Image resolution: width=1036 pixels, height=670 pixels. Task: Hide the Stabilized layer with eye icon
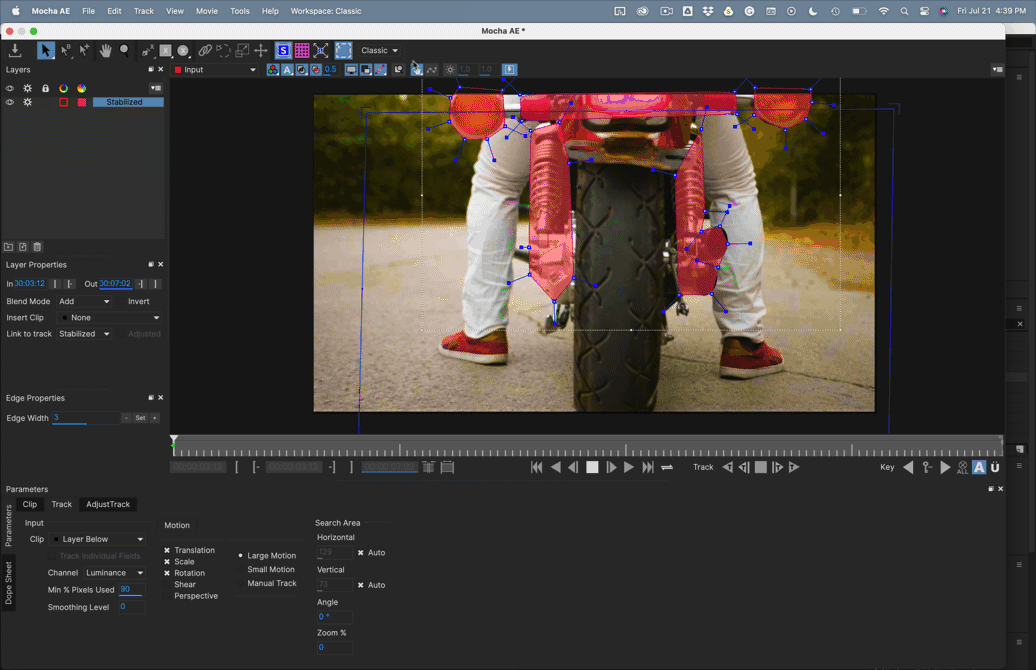(x=10, y=102)
